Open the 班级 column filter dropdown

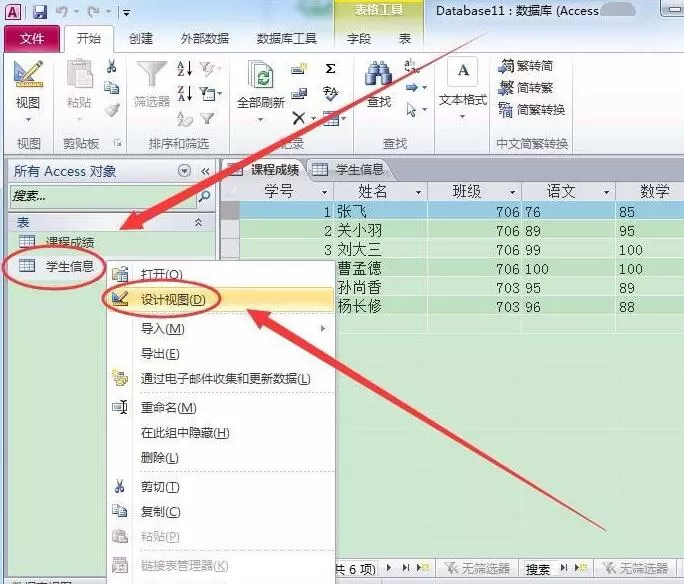(x=513, y=192)
